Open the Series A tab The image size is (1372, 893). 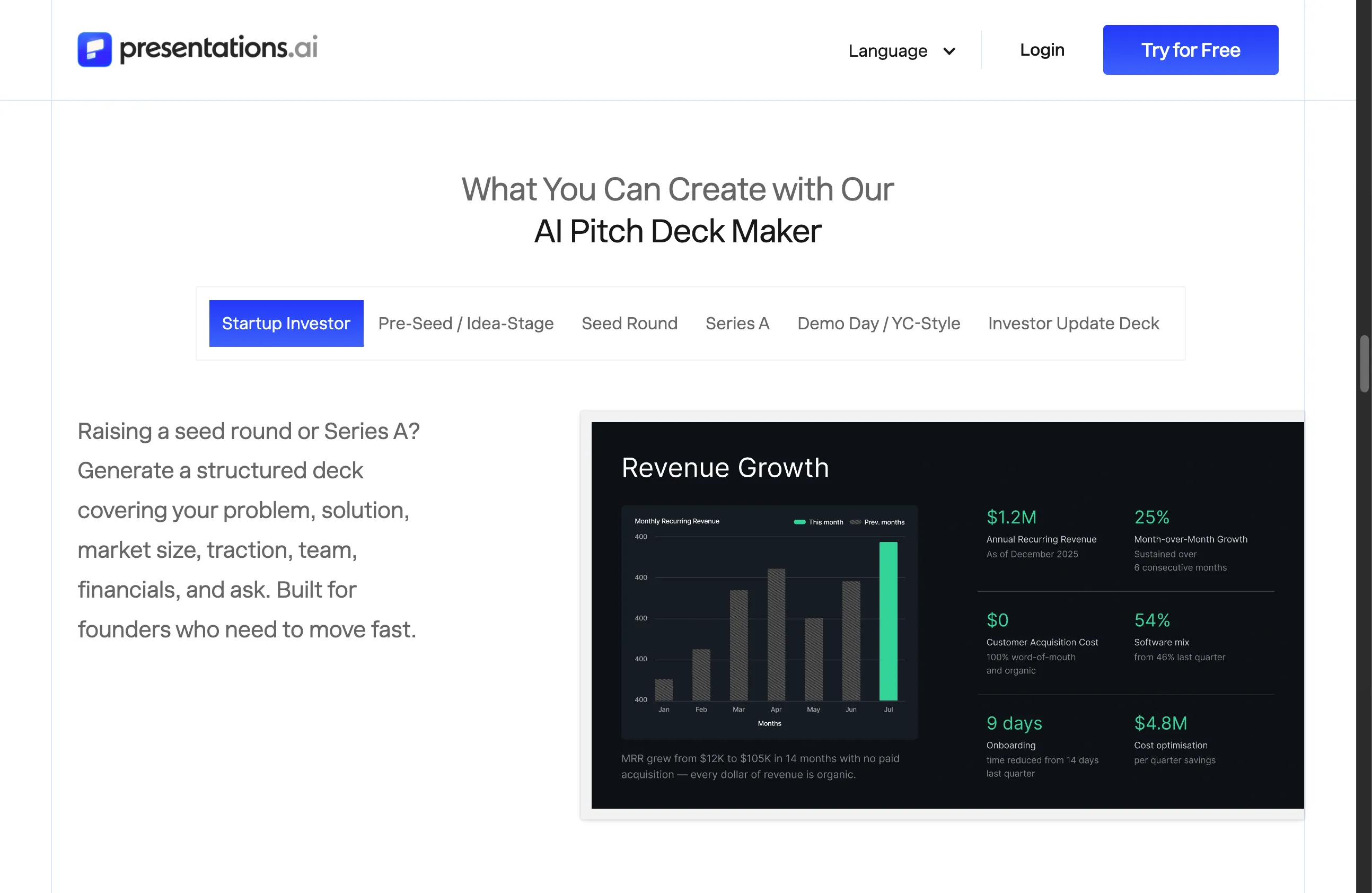737,323
